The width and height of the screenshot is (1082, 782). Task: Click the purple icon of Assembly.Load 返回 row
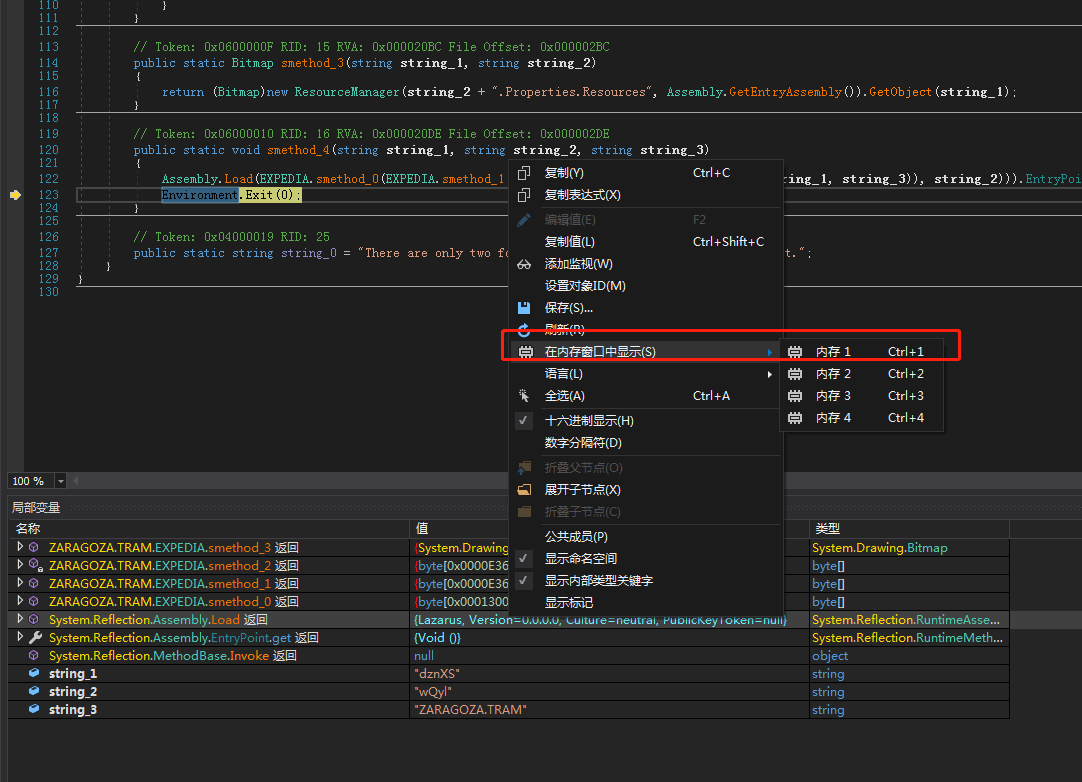[34, 619]
